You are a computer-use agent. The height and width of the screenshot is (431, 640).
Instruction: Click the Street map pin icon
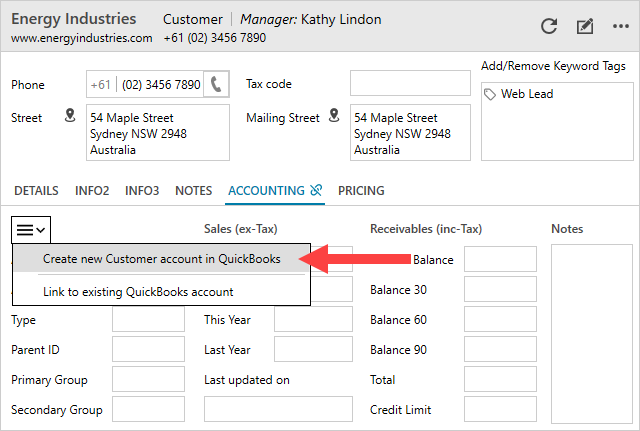70,117
